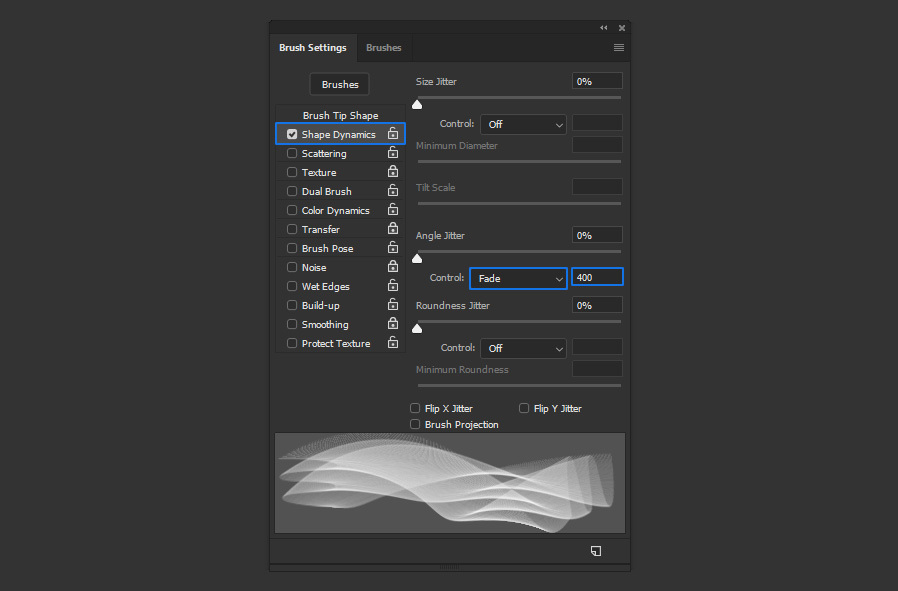Switch to the Brushes tab
The image size is (898, 591).
[x=384, y=48]
